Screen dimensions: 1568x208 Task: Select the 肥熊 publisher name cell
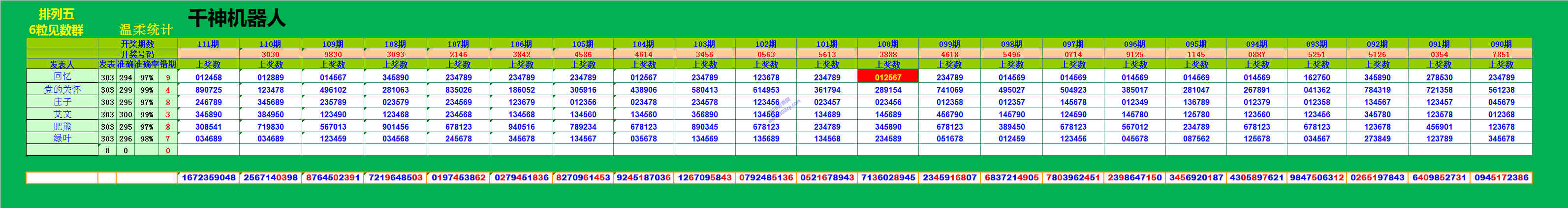(x=62, y=126)
